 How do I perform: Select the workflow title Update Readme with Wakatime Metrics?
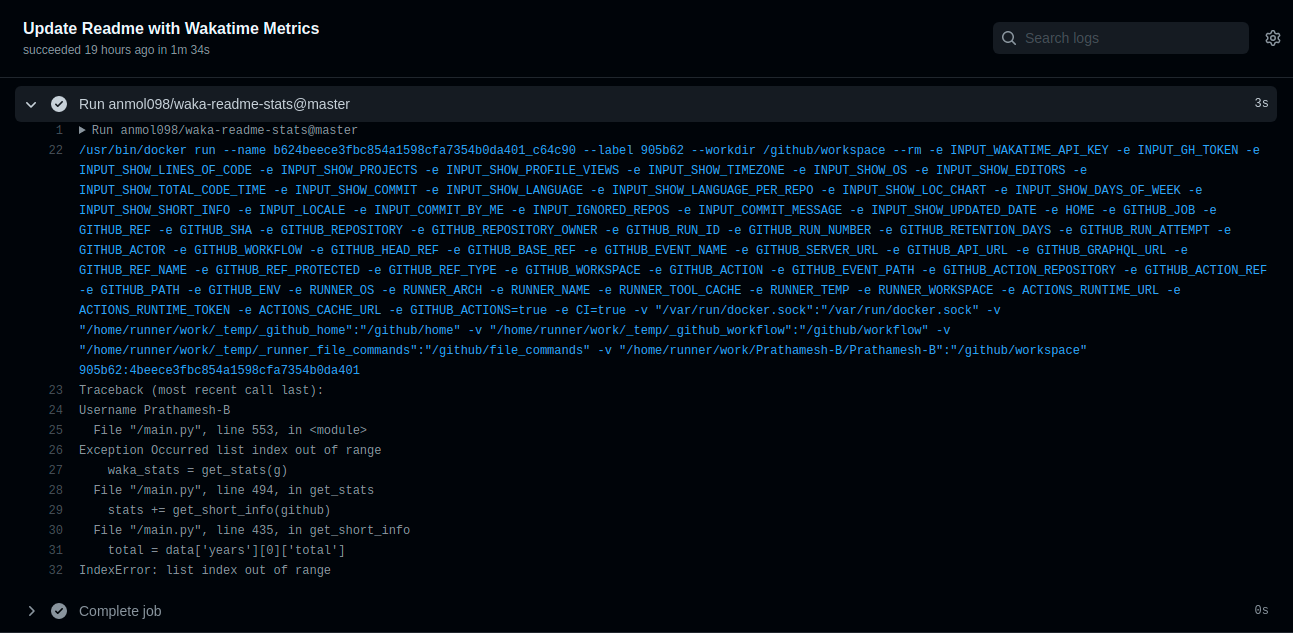[x=170, y=28]
